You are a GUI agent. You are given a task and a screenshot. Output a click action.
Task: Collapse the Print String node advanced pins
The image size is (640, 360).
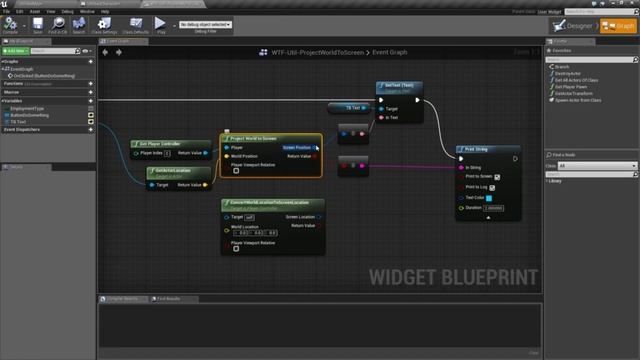[x=488, y=218]
